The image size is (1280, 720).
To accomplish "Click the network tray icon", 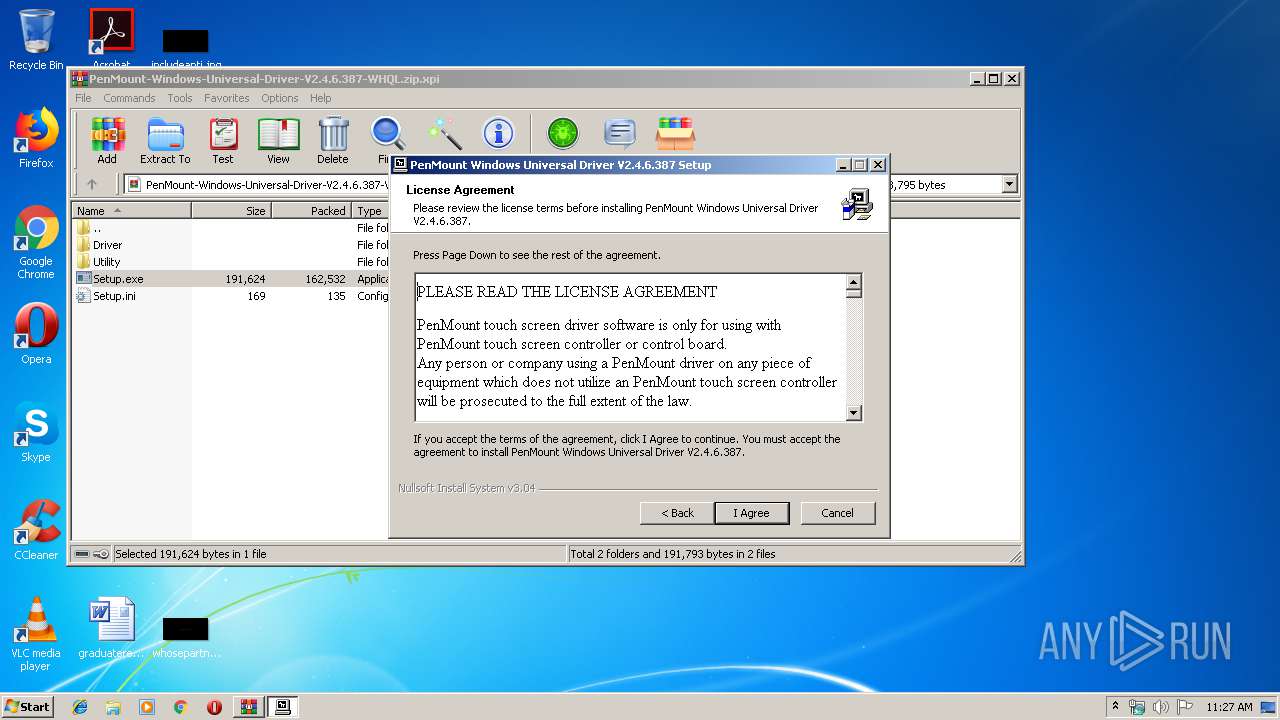I will (1137, 707).
